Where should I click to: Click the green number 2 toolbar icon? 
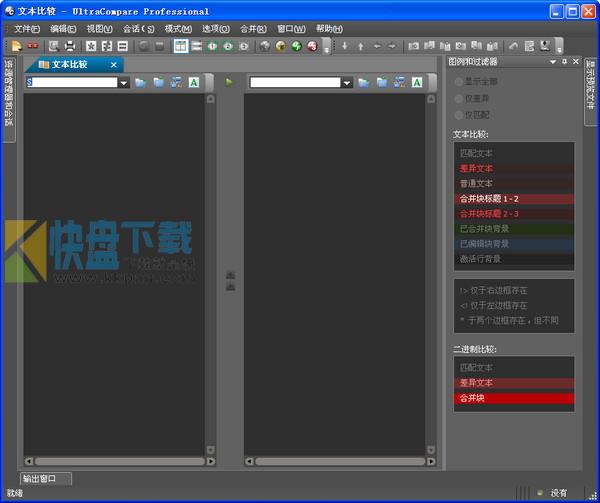[x=228, y=46]
